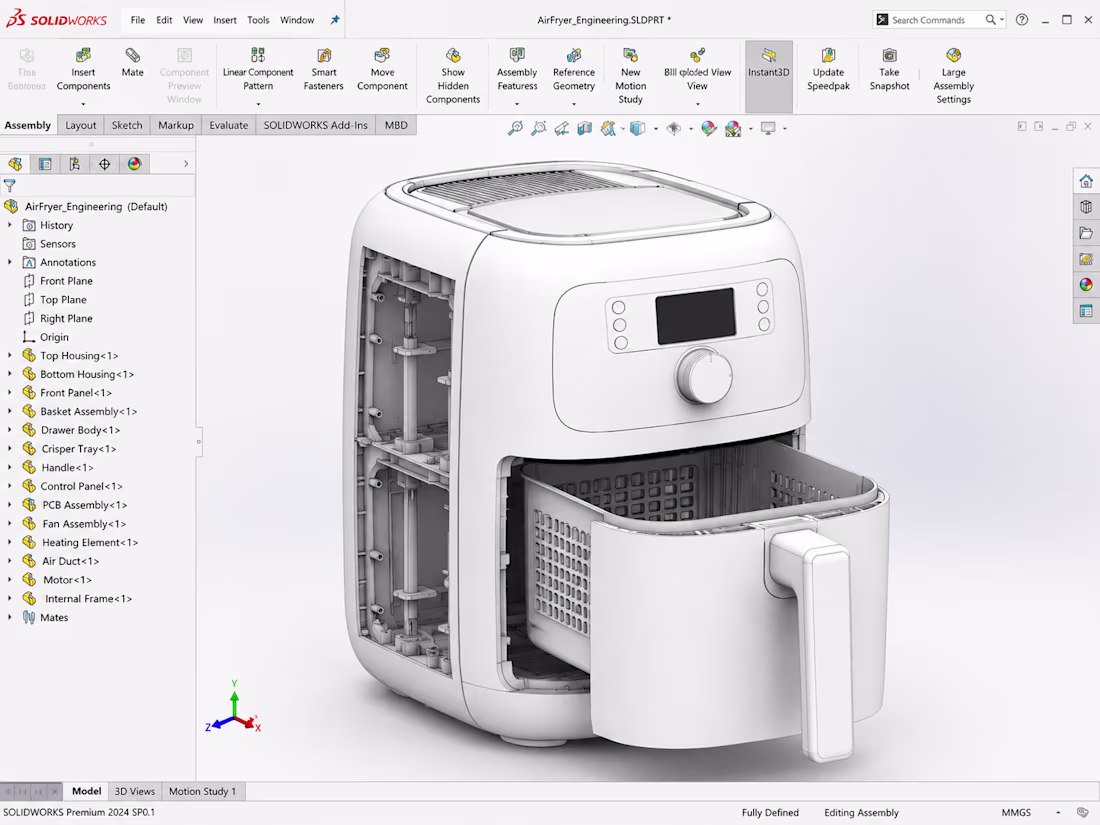The height and width of the screenshot is (825, 1100).
Task: Click Exploded View tool
Action: (x=697, y=69)
